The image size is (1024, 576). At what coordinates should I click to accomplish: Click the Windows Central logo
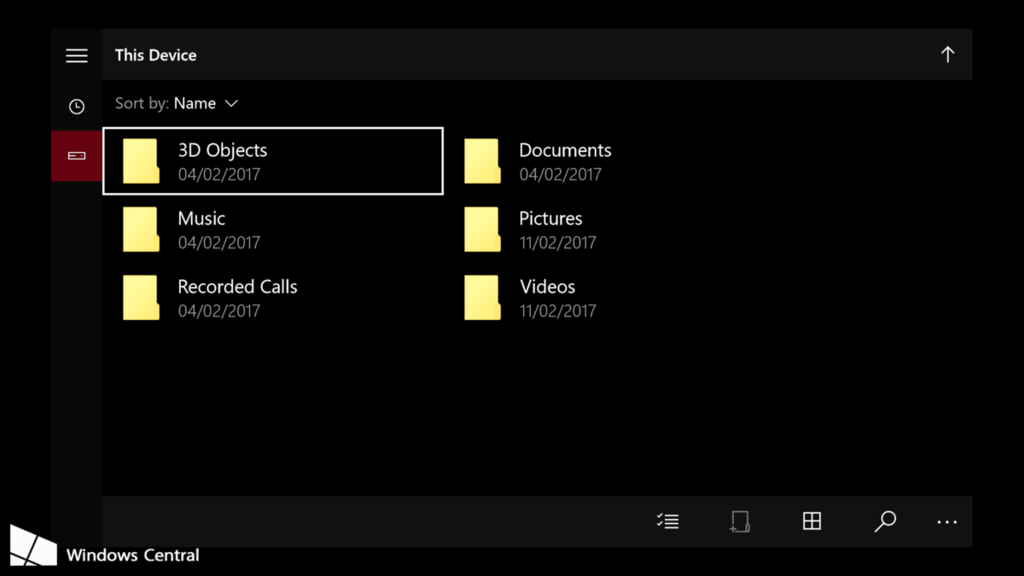point(35,545)
